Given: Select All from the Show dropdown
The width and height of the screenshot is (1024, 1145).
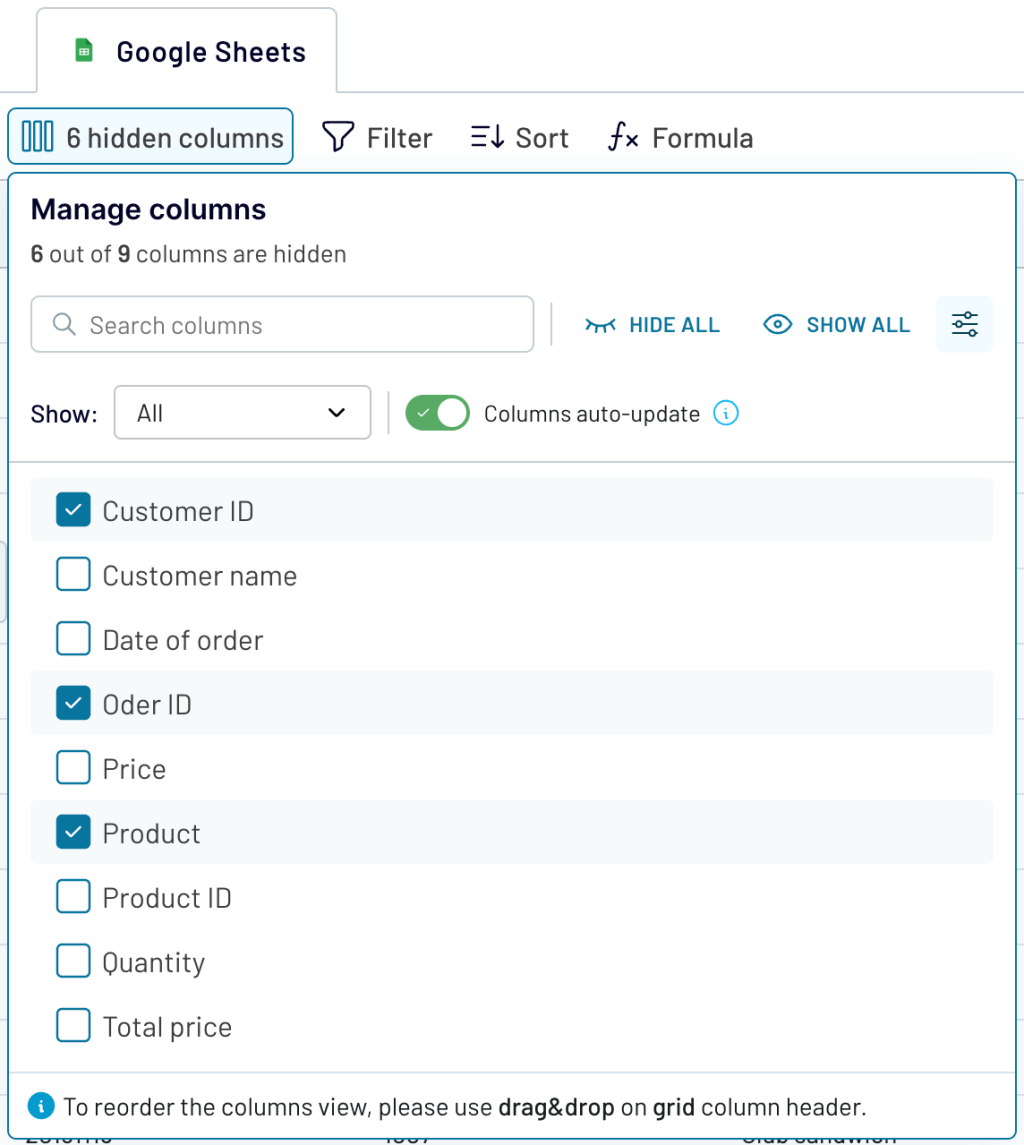Looking at the screenshot, I should coord(242,412).
